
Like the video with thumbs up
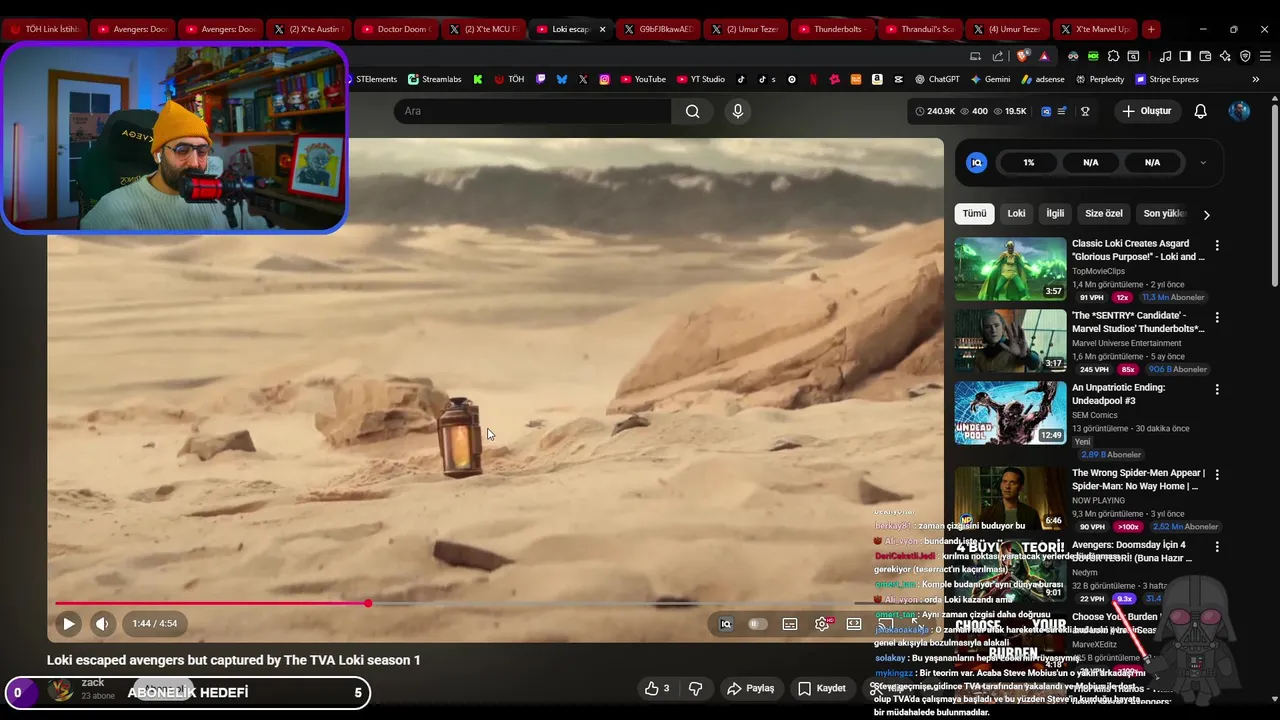(657, 688)
